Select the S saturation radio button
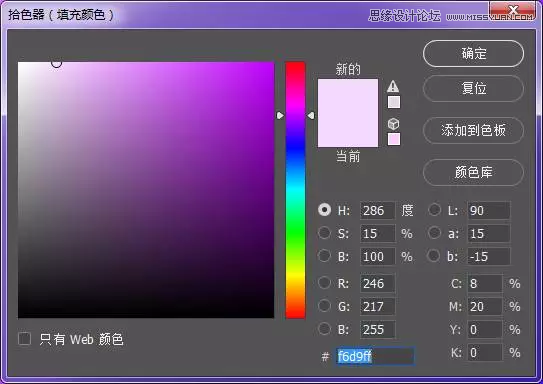 point(324,233)
